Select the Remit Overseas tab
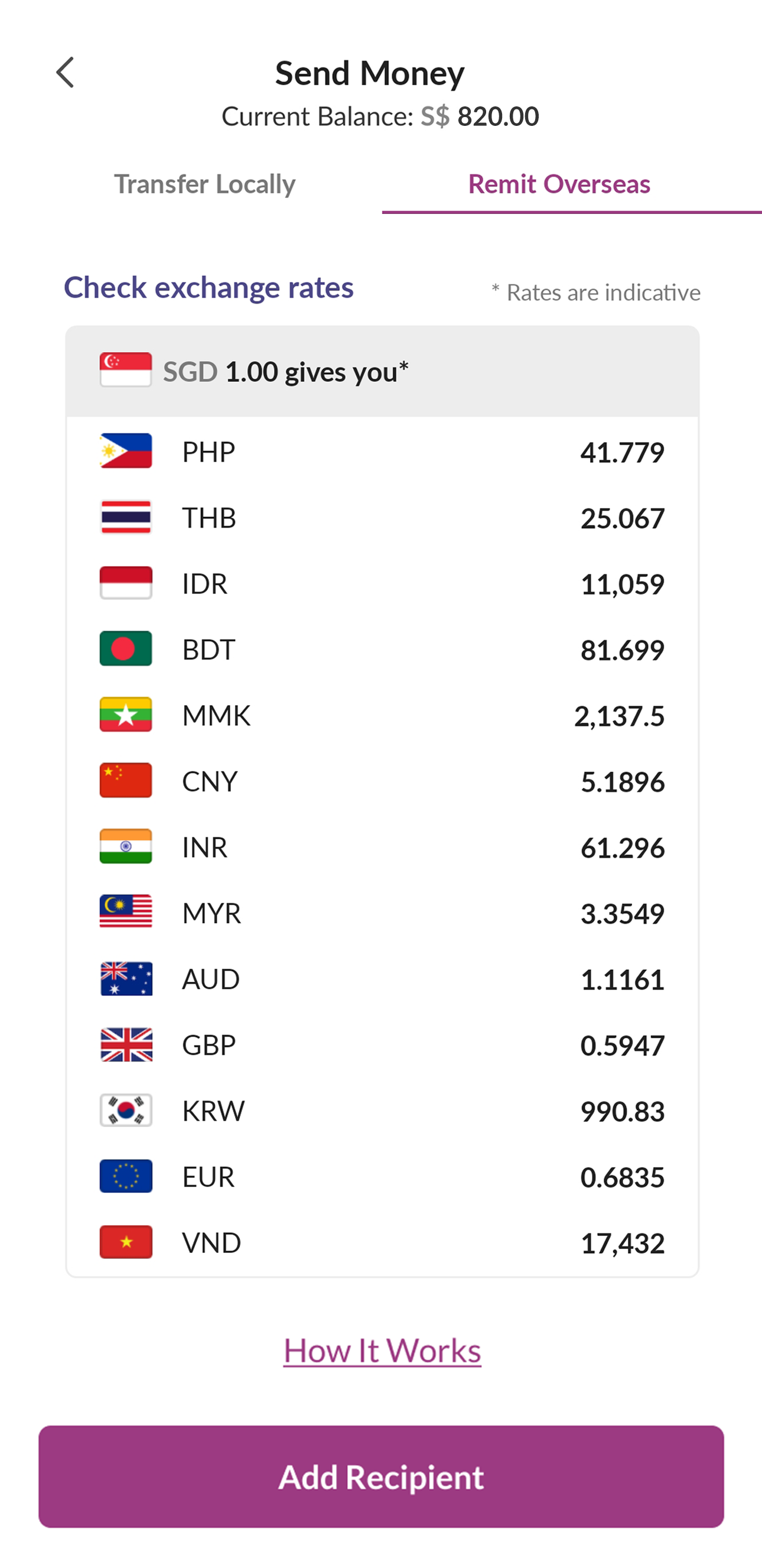The width and height of the screenshot is (762, 1568). [x=559, y=184]
